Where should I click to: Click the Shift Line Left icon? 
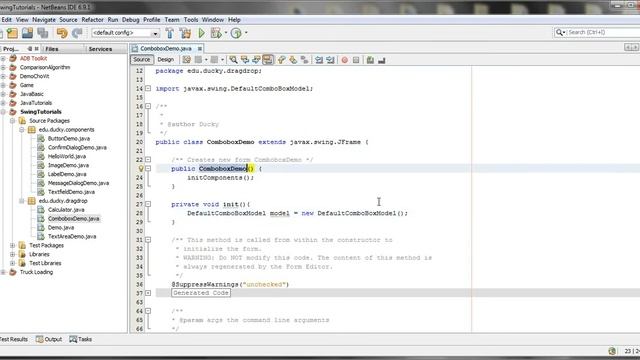point(319,60)
